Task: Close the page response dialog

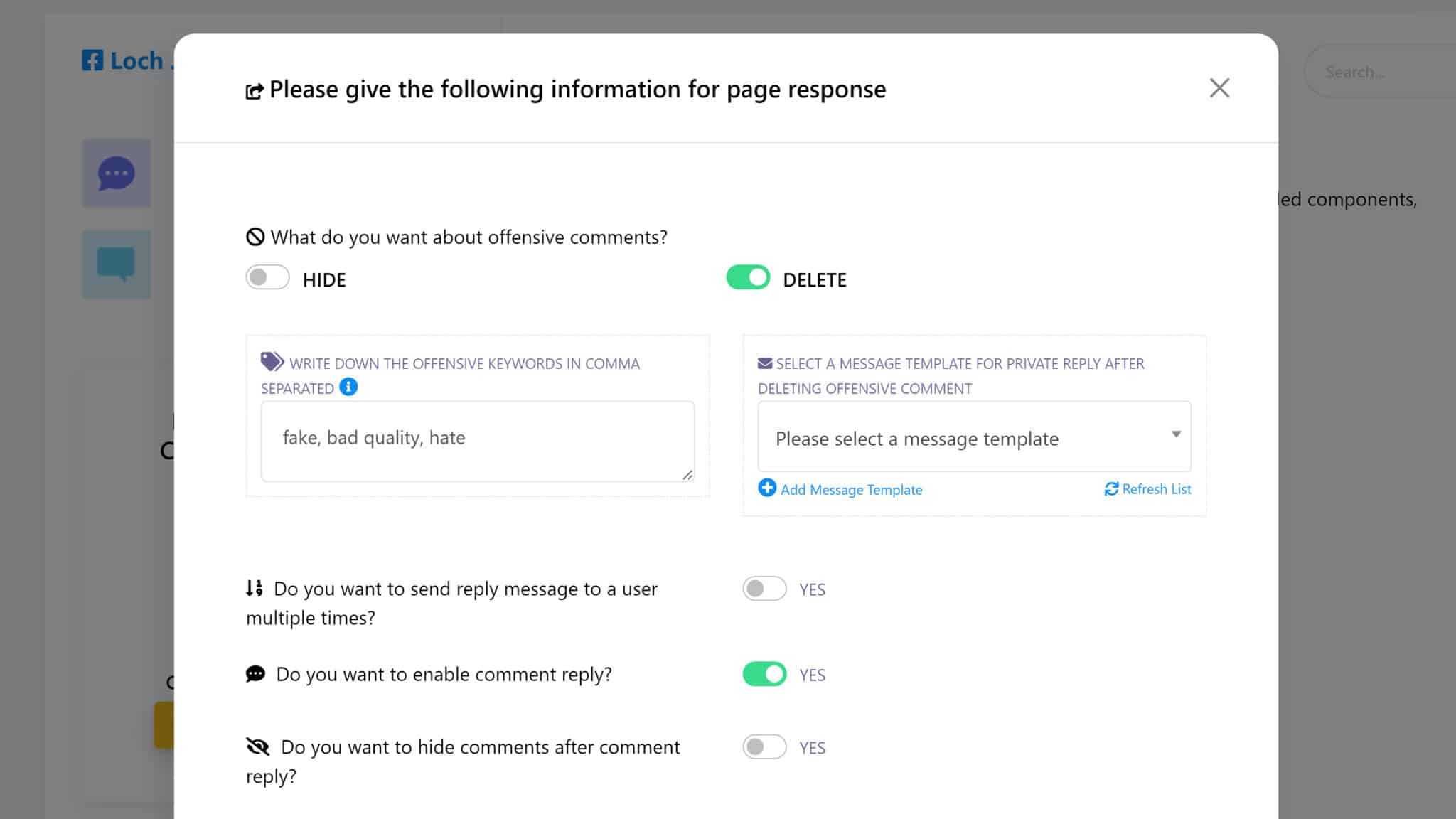Action: pos(1219,88)
